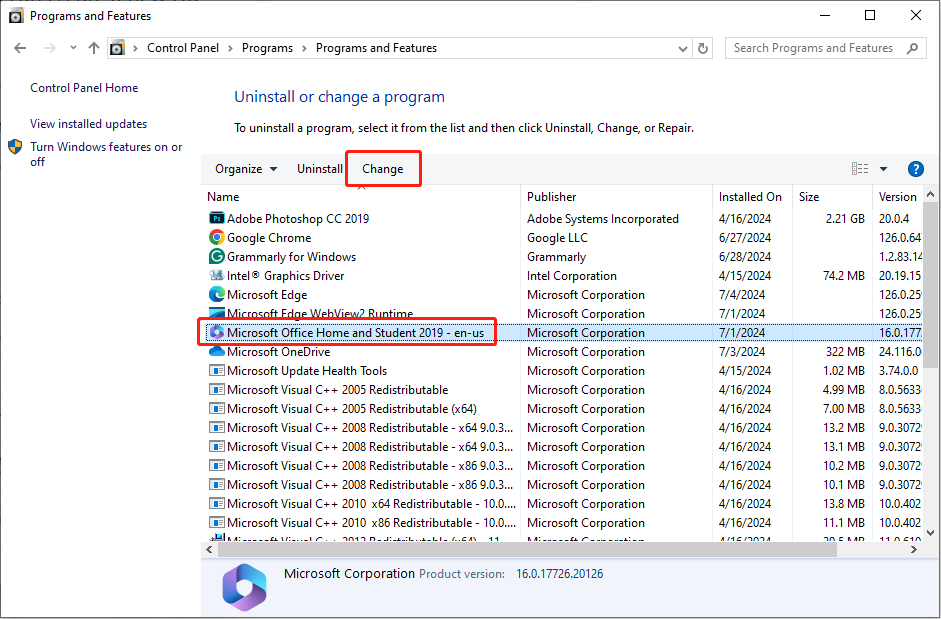Click the Programs and Features breadcrumb
Image resolution: width=941 pixels, height=619 pixels.
point(376,48)
